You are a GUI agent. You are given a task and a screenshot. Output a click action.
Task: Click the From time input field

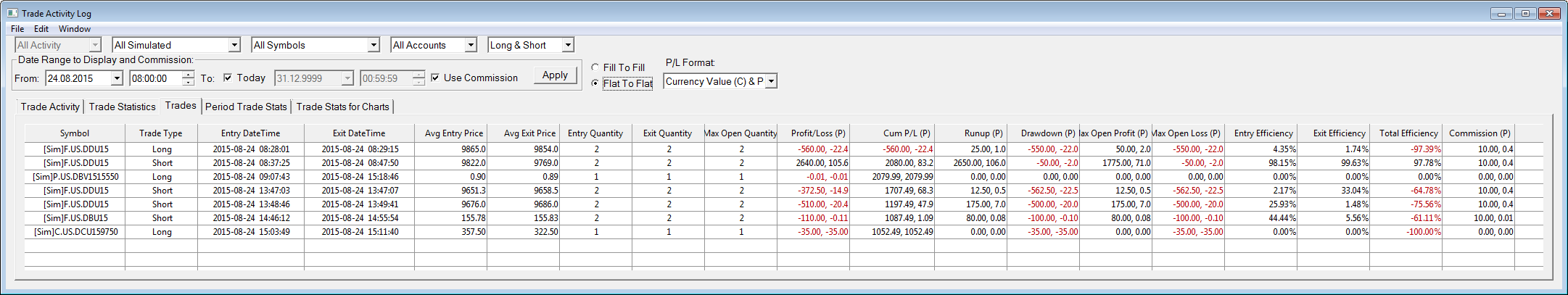(155, 78)
